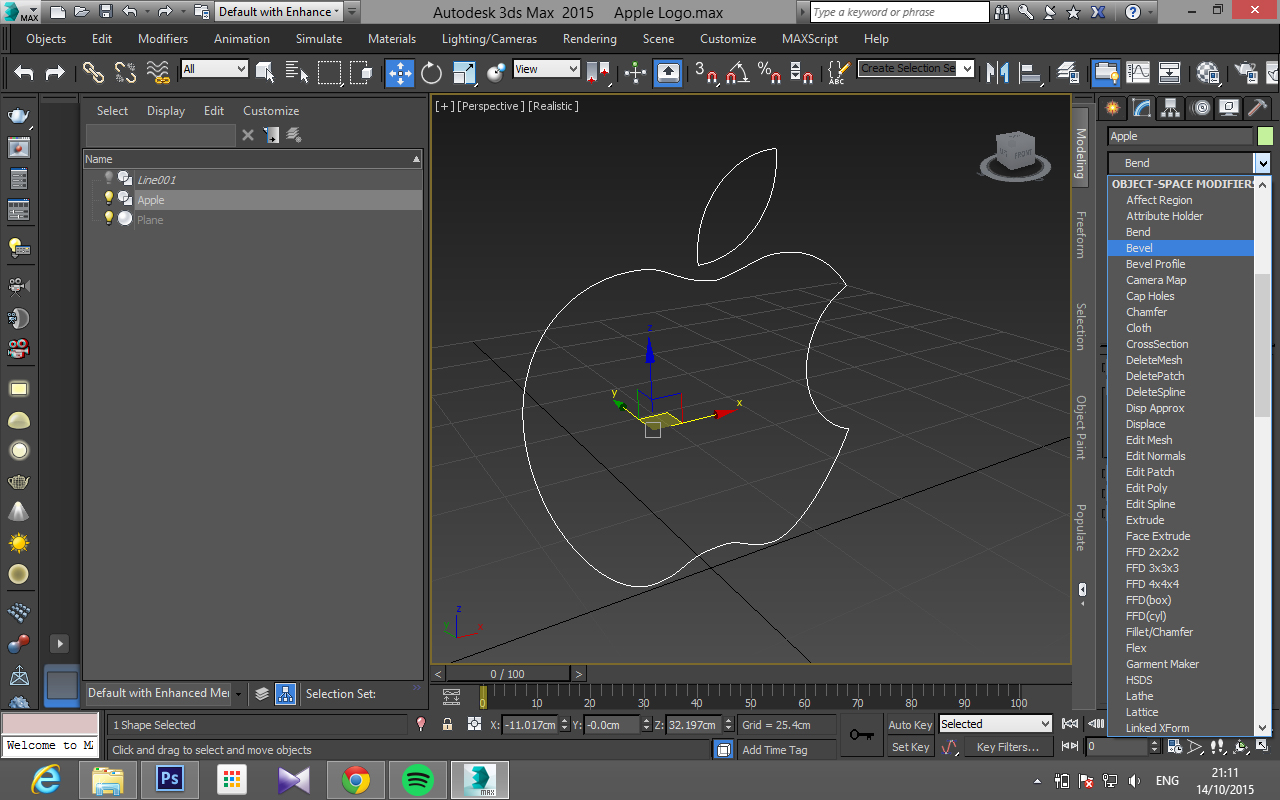Open Default with Enhanced Menus layer dropdown

[165, 693]
